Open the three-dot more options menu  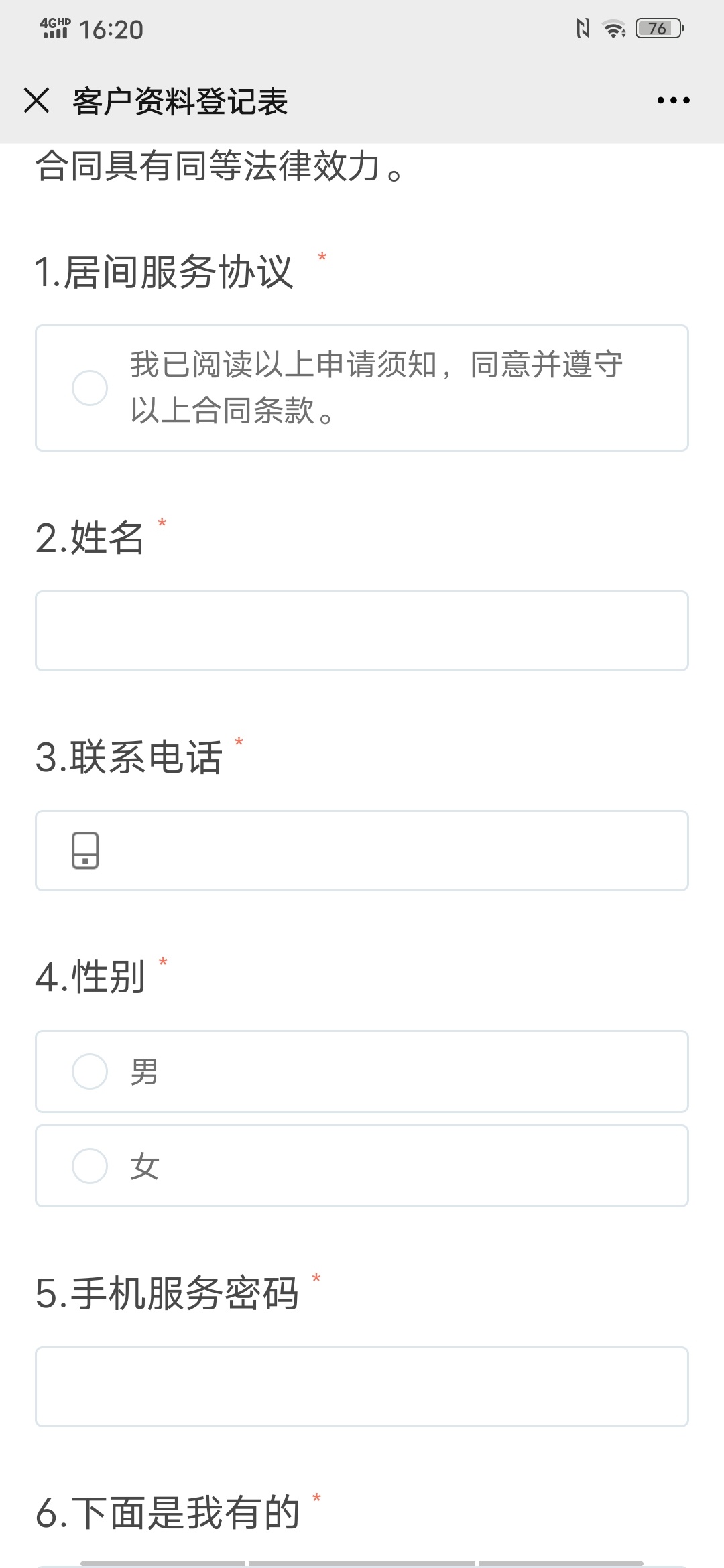point(673,101)
